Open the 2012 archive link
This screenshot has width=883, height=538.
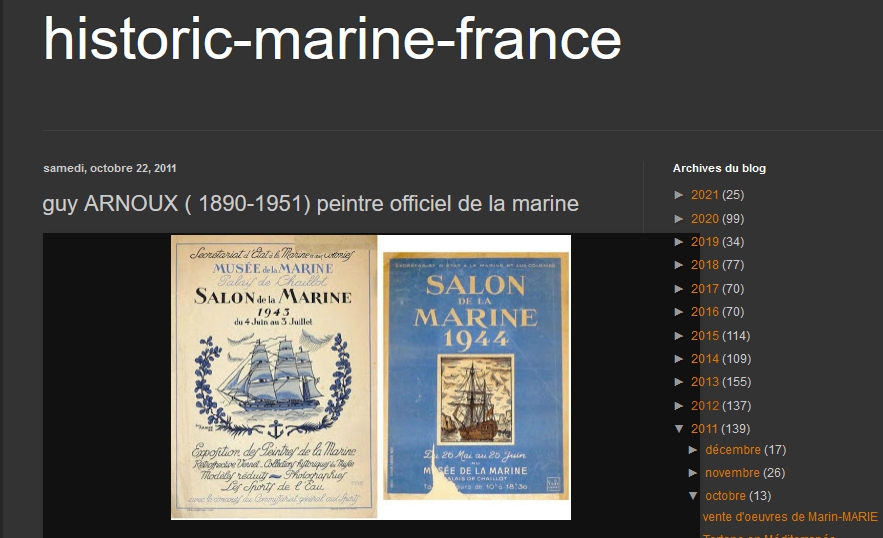(704, 406)
